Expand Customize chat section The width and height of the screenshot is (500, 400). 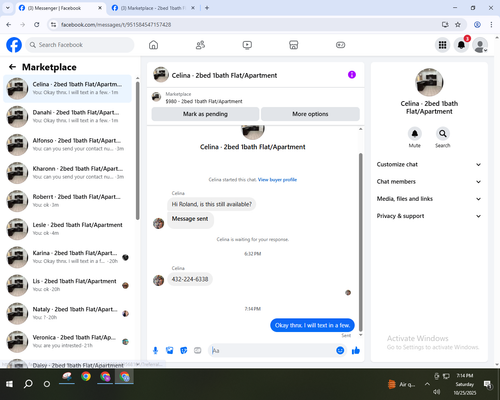click(429, 164)
